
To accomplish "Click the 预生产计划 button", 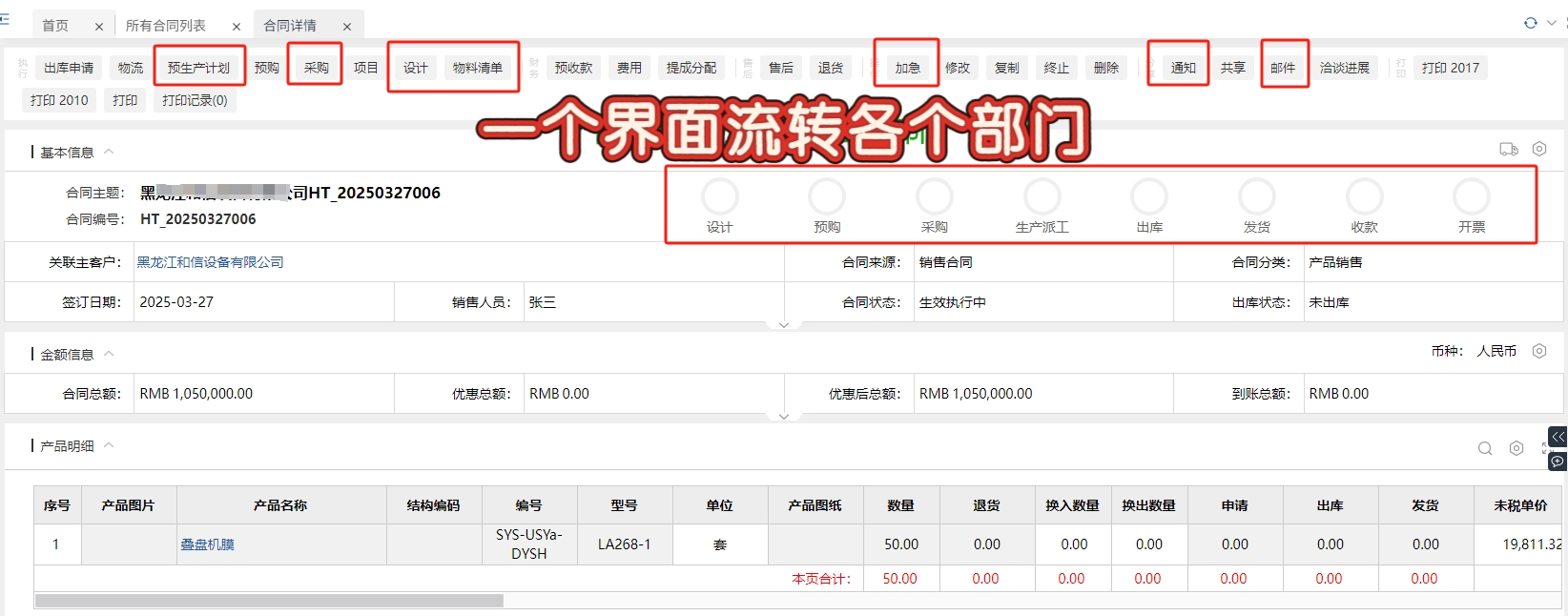I will point(198,68).
